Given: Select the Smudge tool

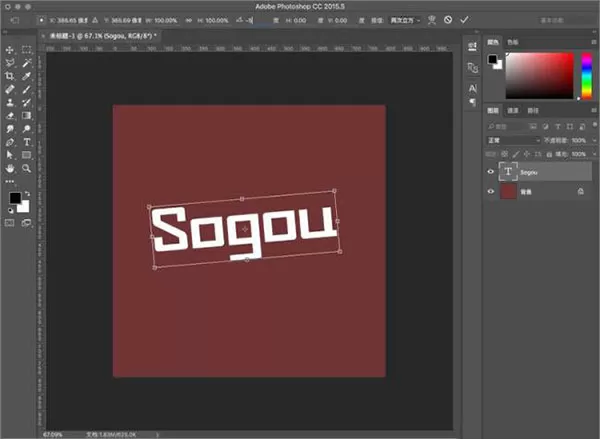Looking at the screenshot, I should [x=10, y=129].
